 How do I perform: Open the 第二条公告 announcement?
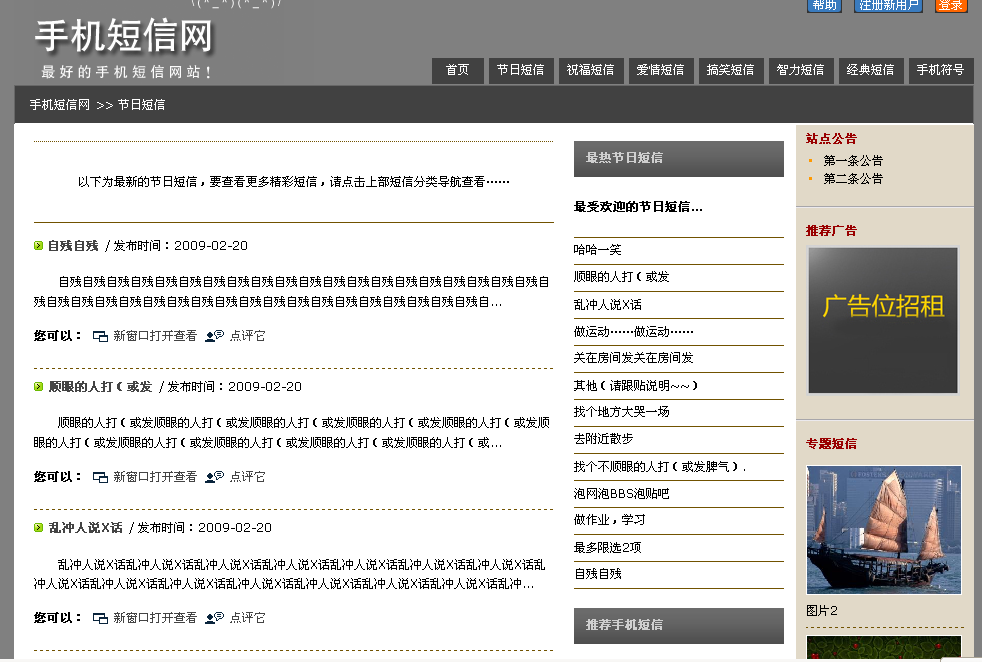click(853, 179)
